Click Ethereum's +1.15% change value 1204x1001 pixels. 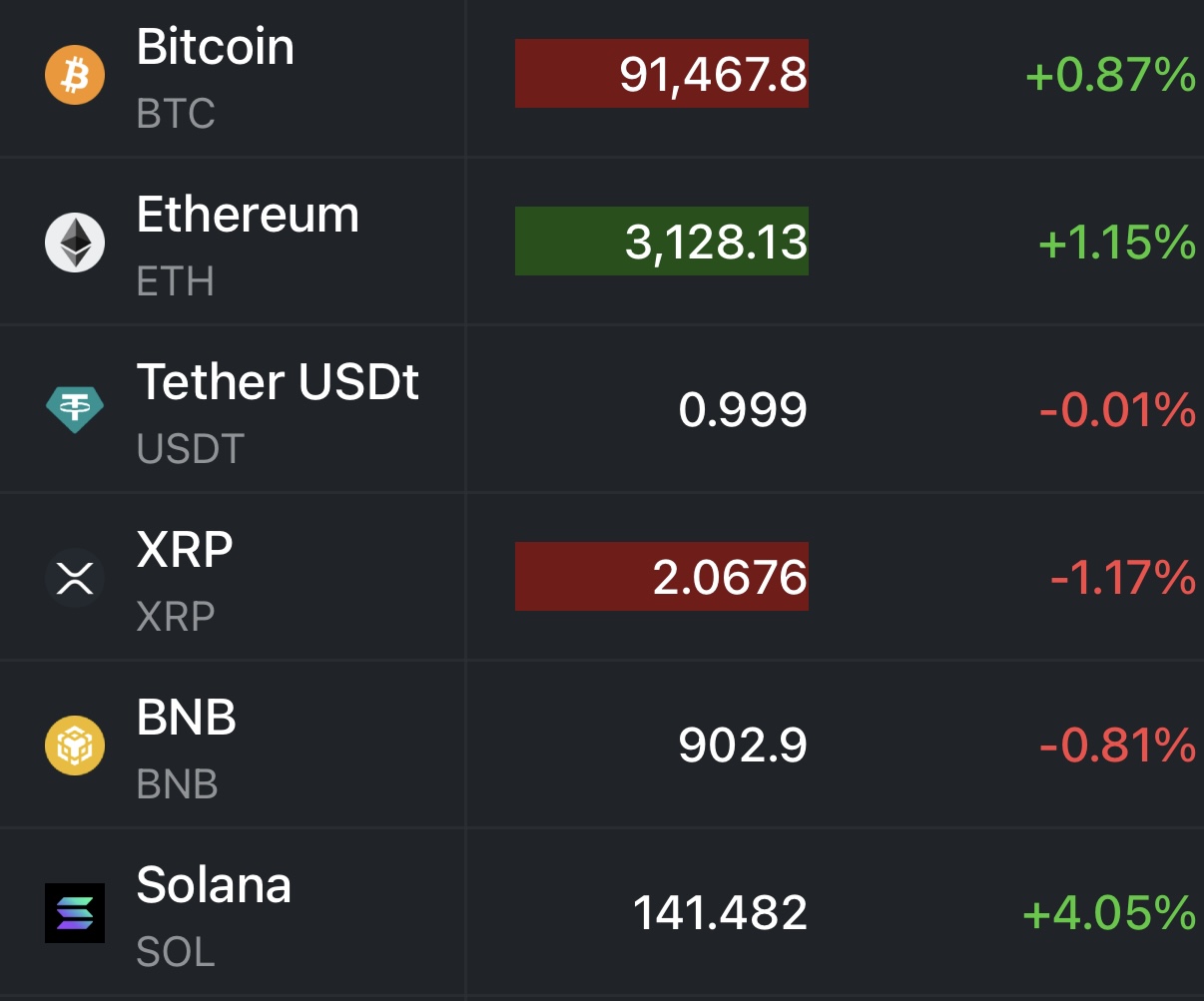click(x=1117, y=244)
